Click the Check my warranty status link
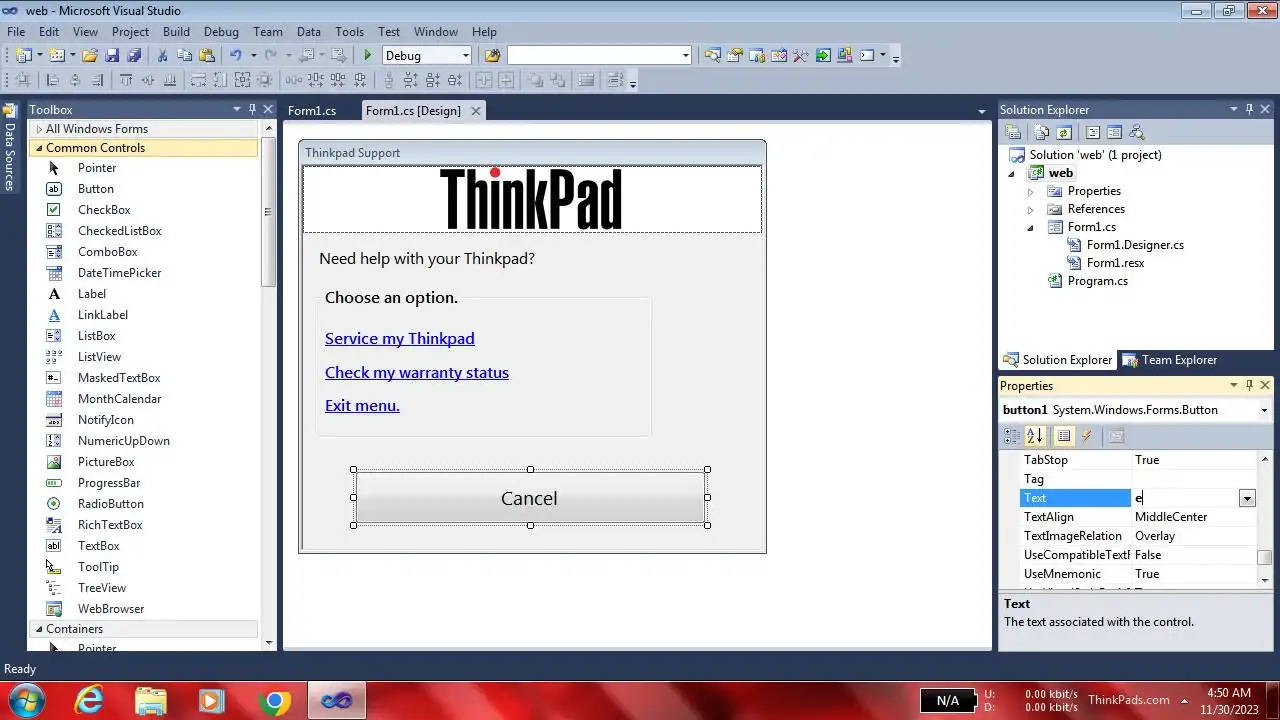 (x=417, y=373)
